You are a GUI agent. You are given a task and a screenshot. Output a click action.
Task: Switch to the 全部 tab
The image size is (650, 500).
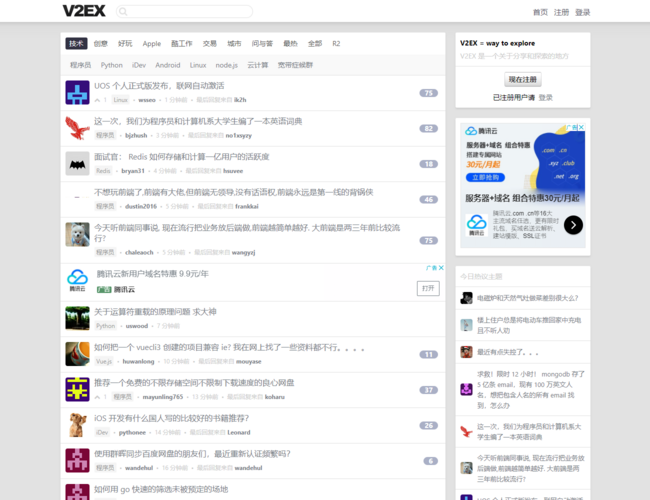(x=315, y=44)
